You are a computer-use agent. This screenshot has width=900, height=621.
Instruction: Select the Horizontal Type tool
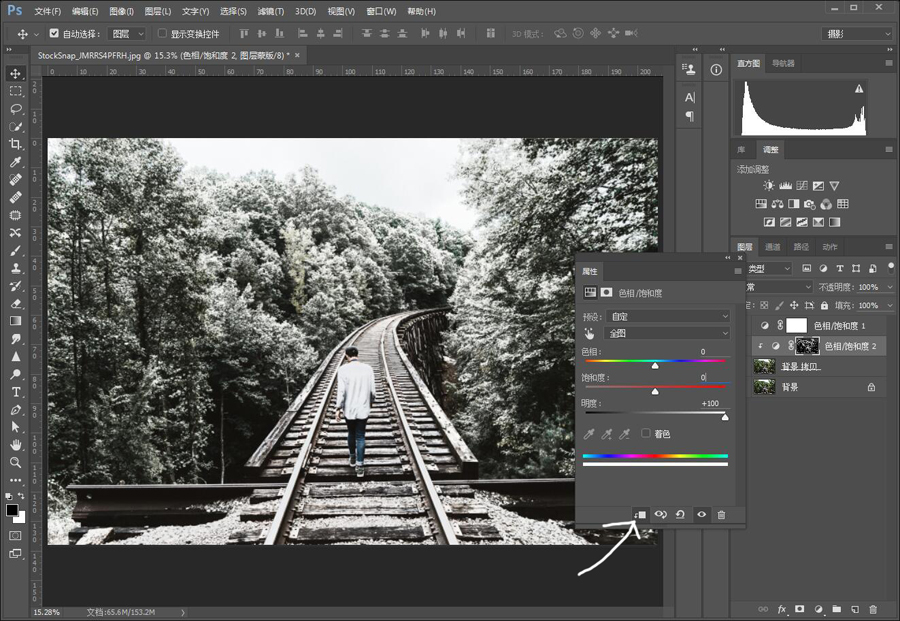tap(15, 392)
